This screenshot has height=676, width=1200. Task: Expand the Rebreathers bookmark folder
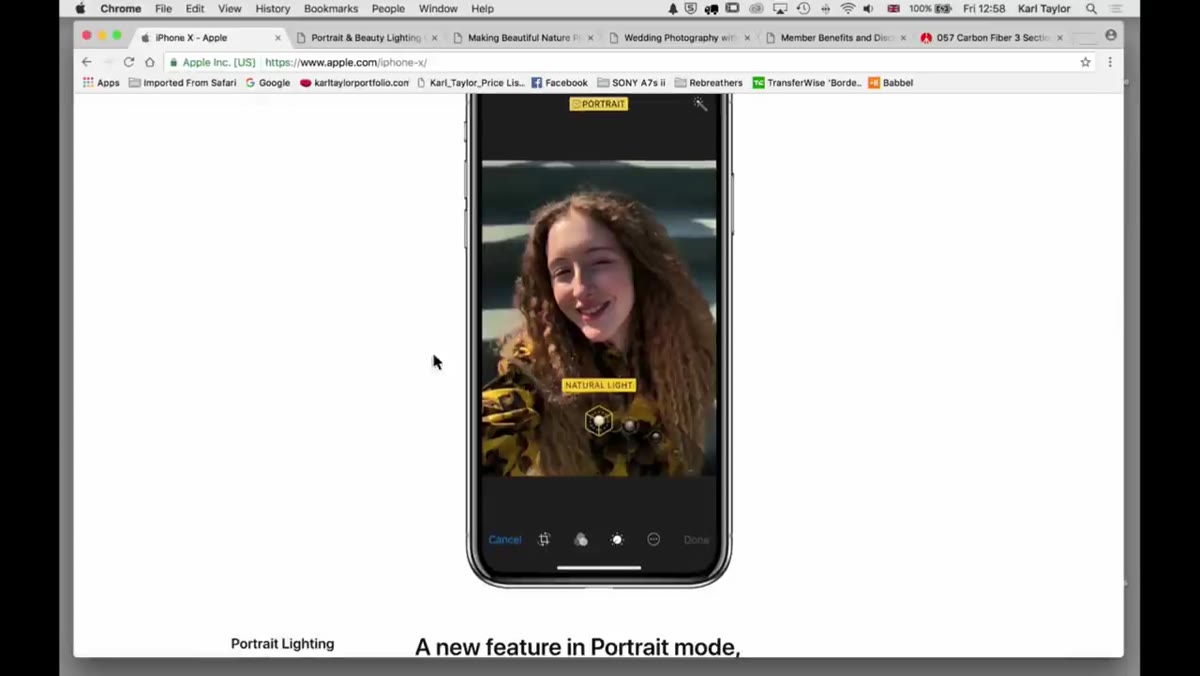tap(709, 83)
